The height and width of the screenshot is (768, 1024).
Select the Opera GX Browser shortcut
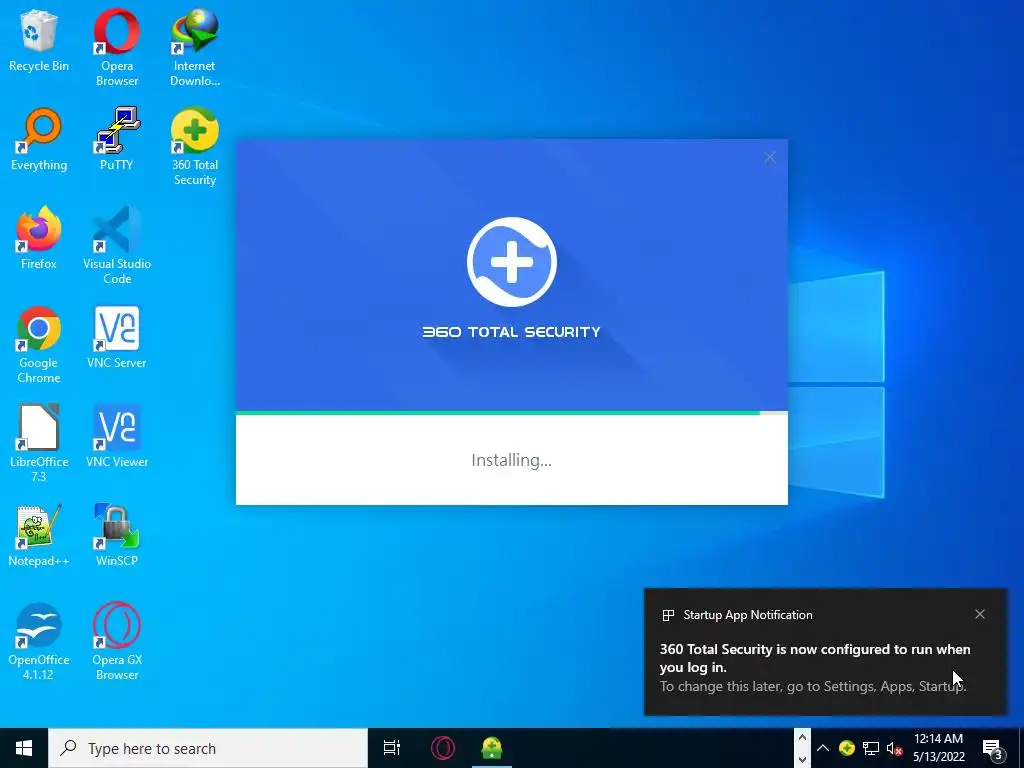pyautogui.click(x=117, y=641)
